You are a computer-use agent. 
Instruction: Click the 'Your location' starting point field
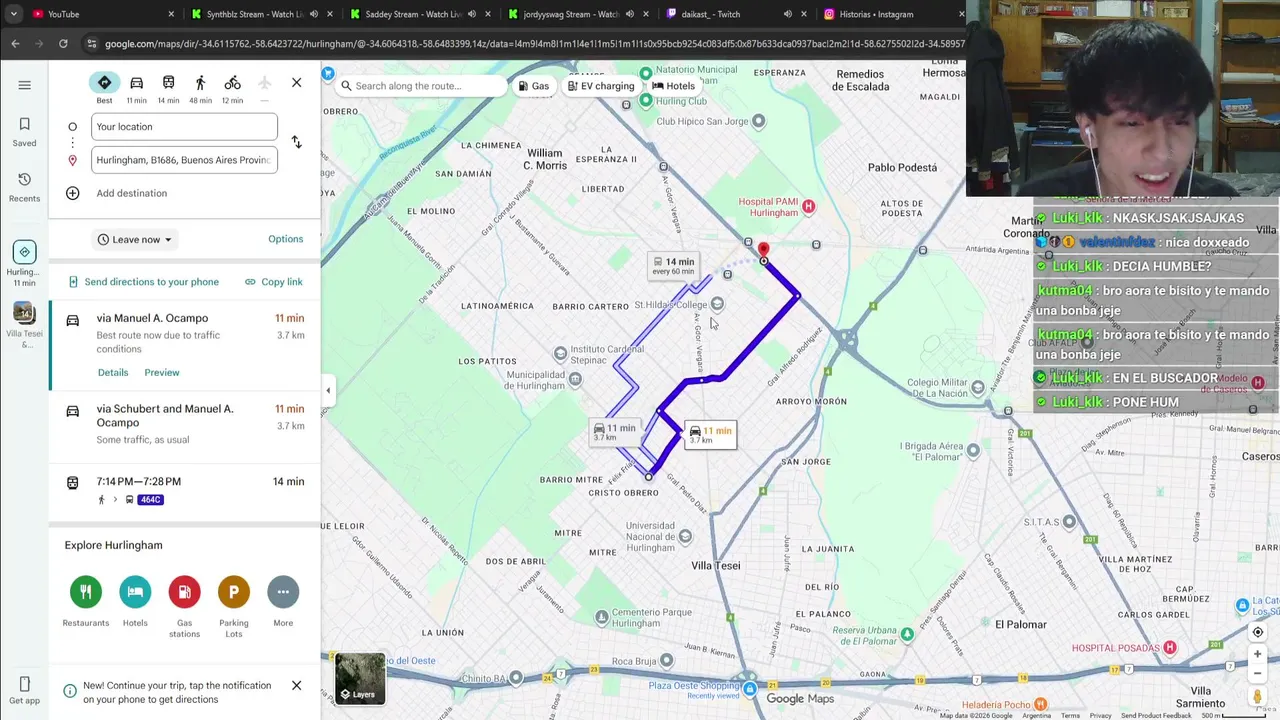184,127
